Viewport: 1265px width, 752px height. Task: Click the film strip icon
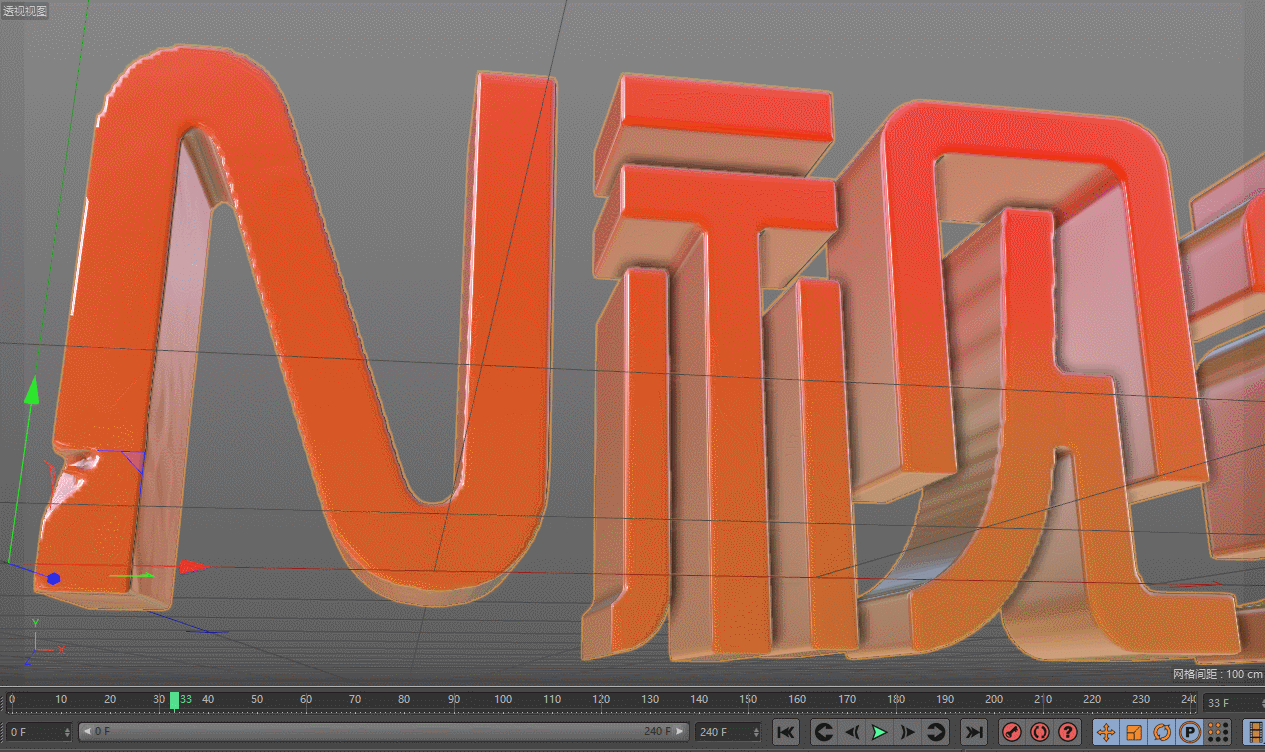point(1254,732)
